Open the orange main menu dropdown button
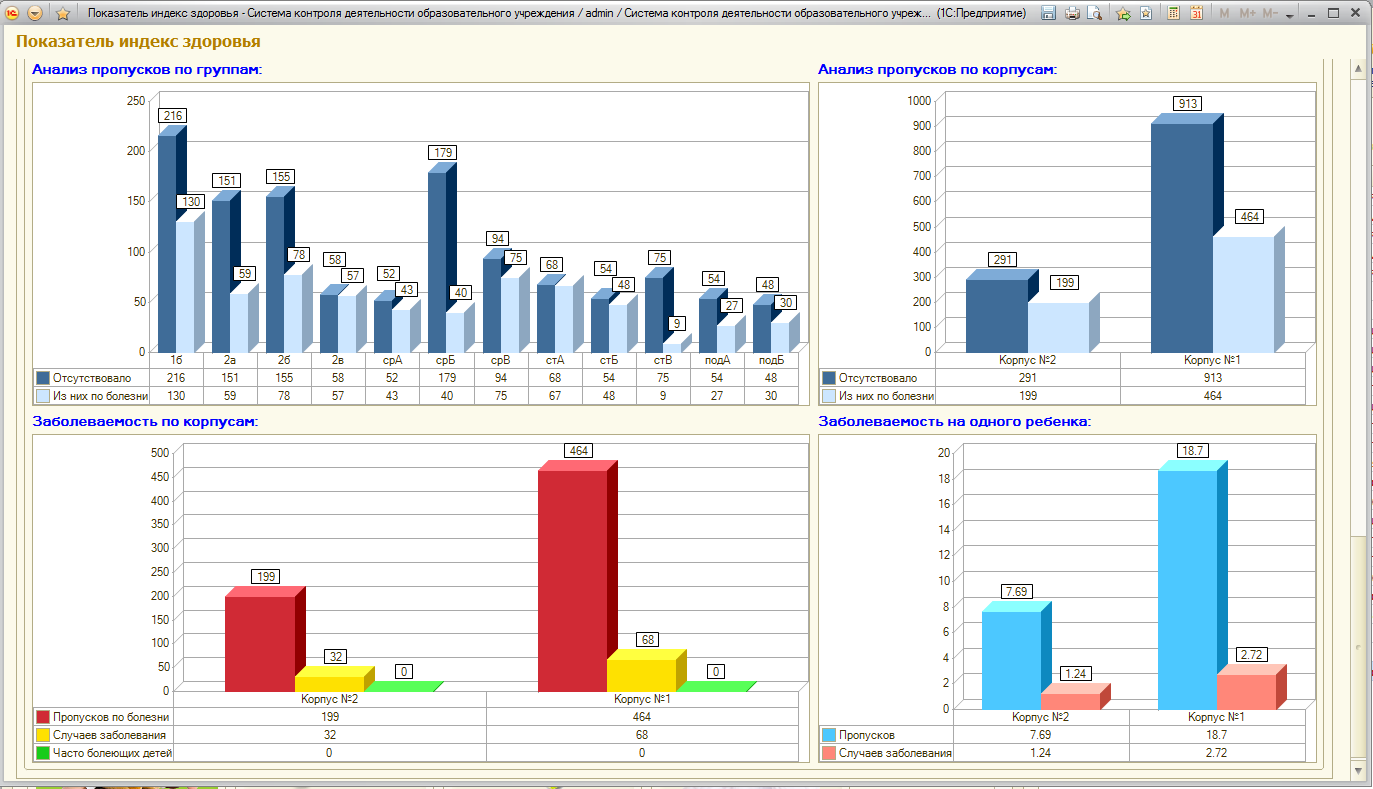 tap(35, 14)
